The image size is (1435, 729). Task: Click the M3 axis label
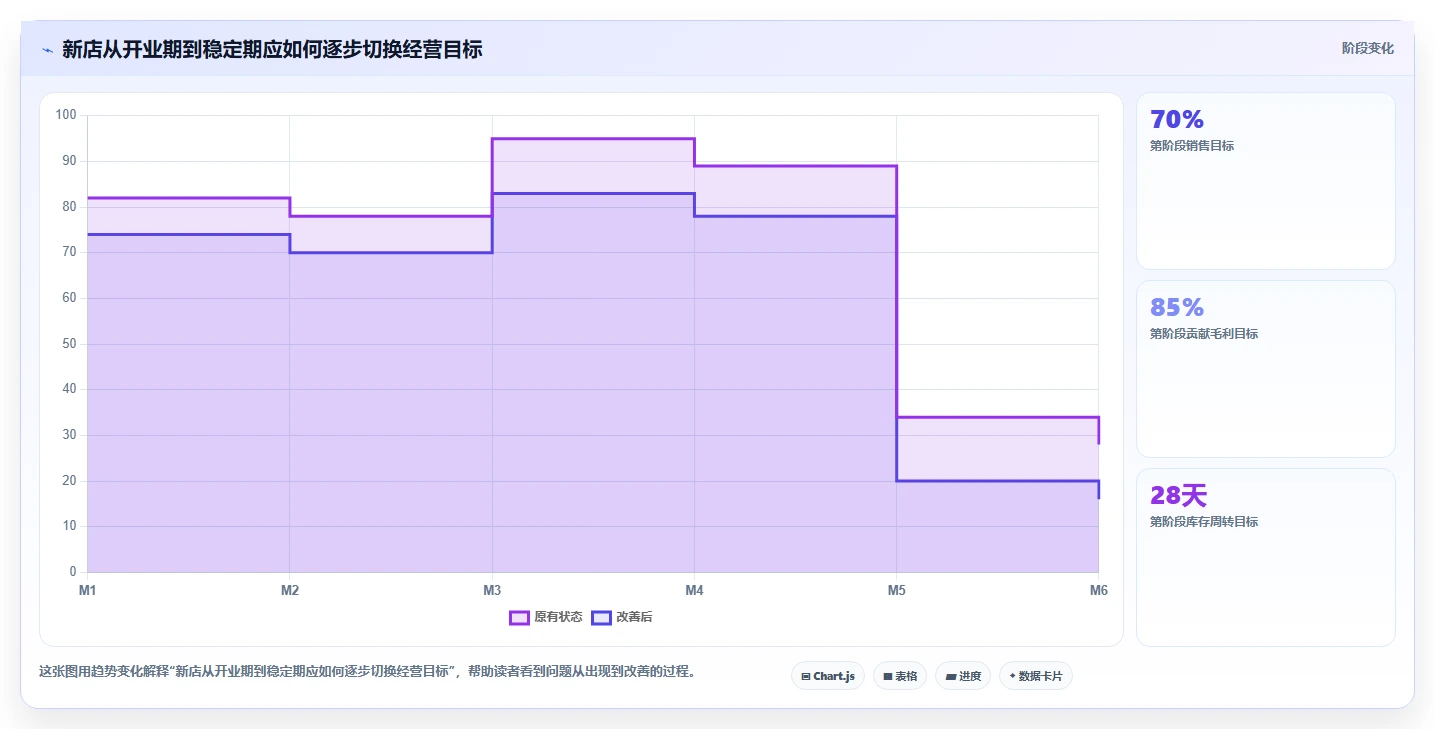pyautogui.click(x=492, y=591)
